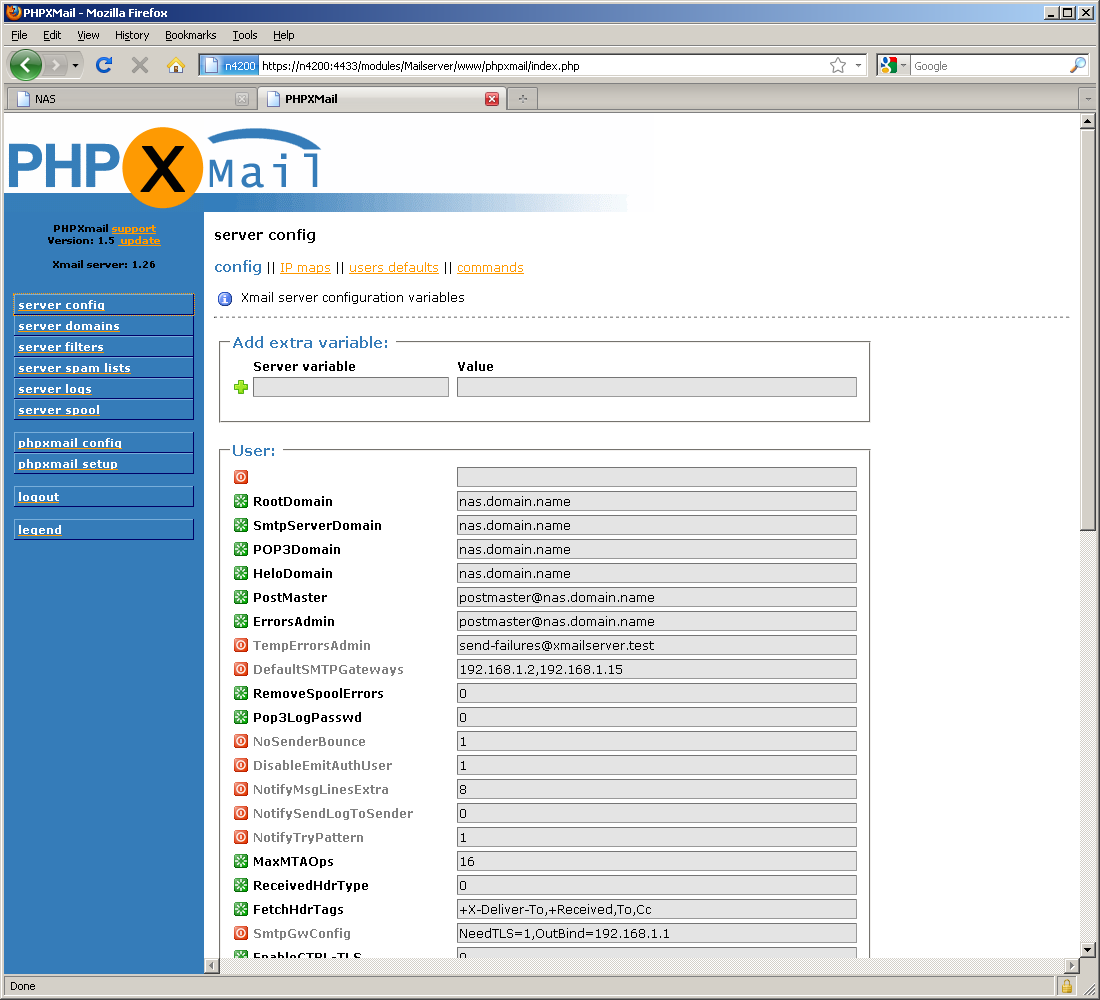
Task: Toggle the SmtpServerDomain green status icon
Action: click(241, 525)
